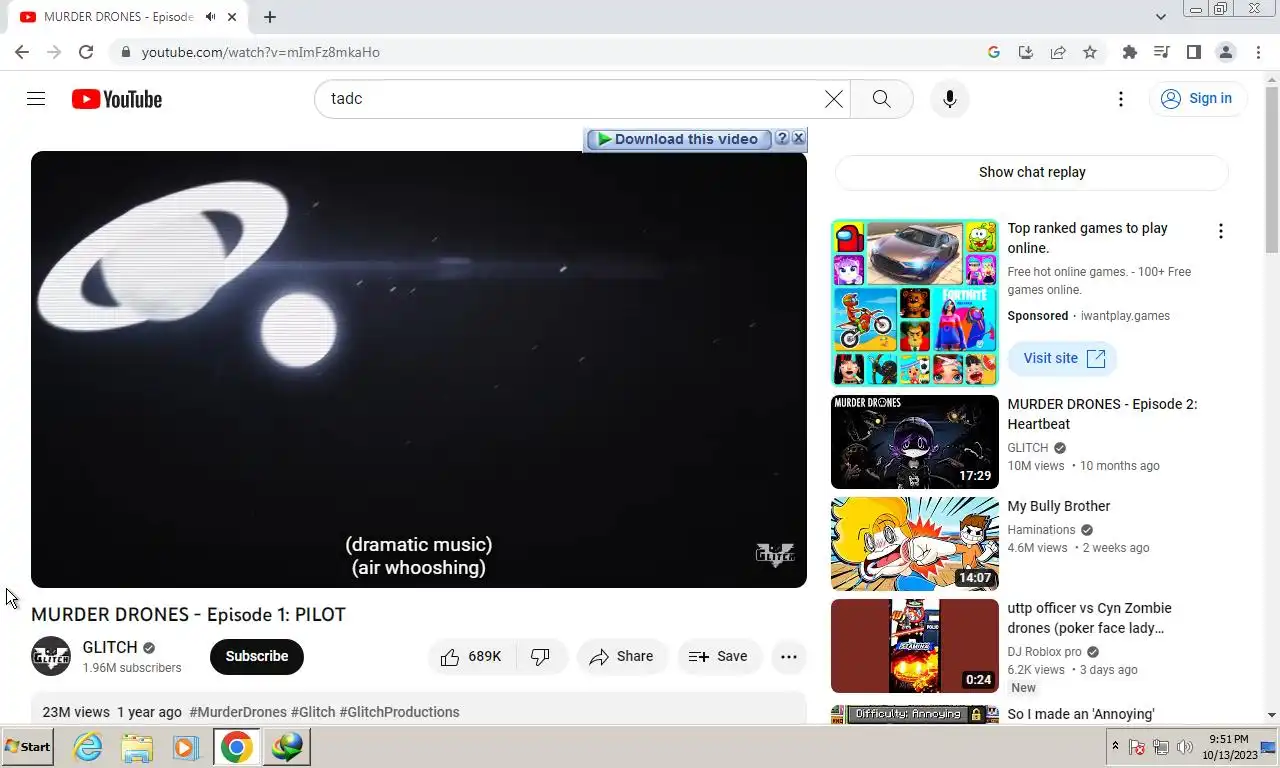
Task: Click the DJ Roblox pro channel name
Action: 1044,652
